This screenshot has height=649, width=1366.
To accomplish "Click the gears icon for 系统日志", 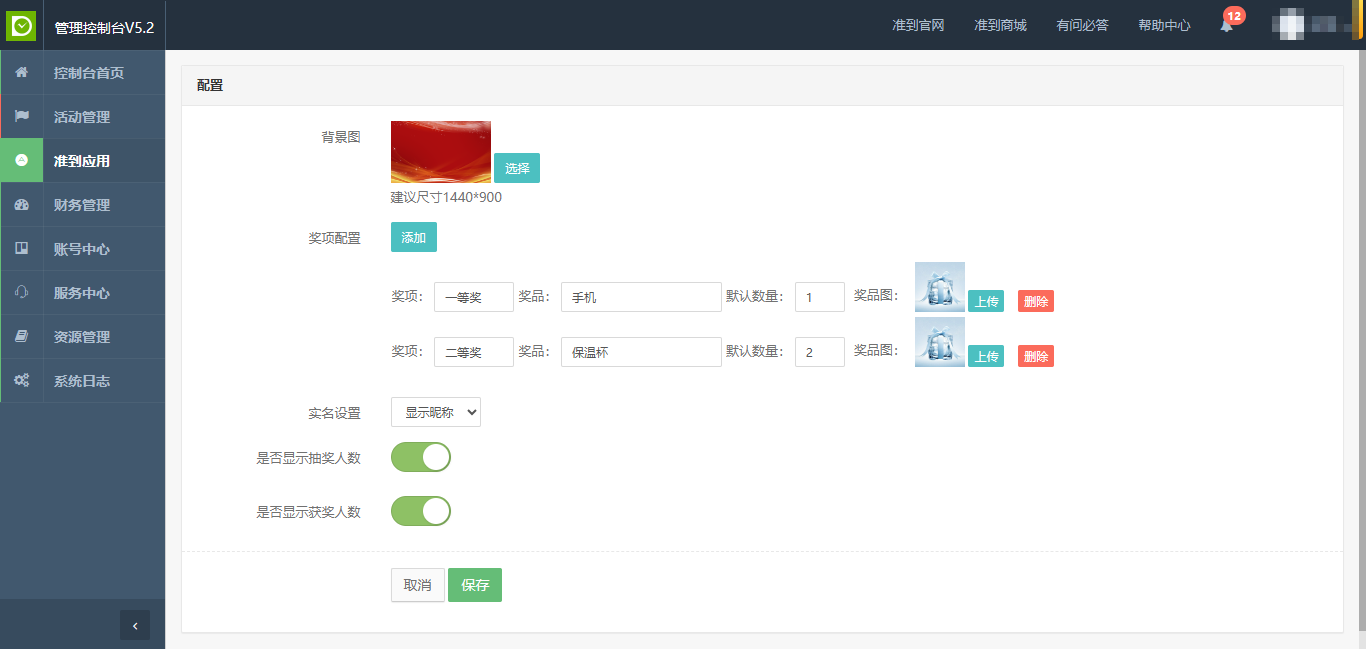I will [21, 381].
